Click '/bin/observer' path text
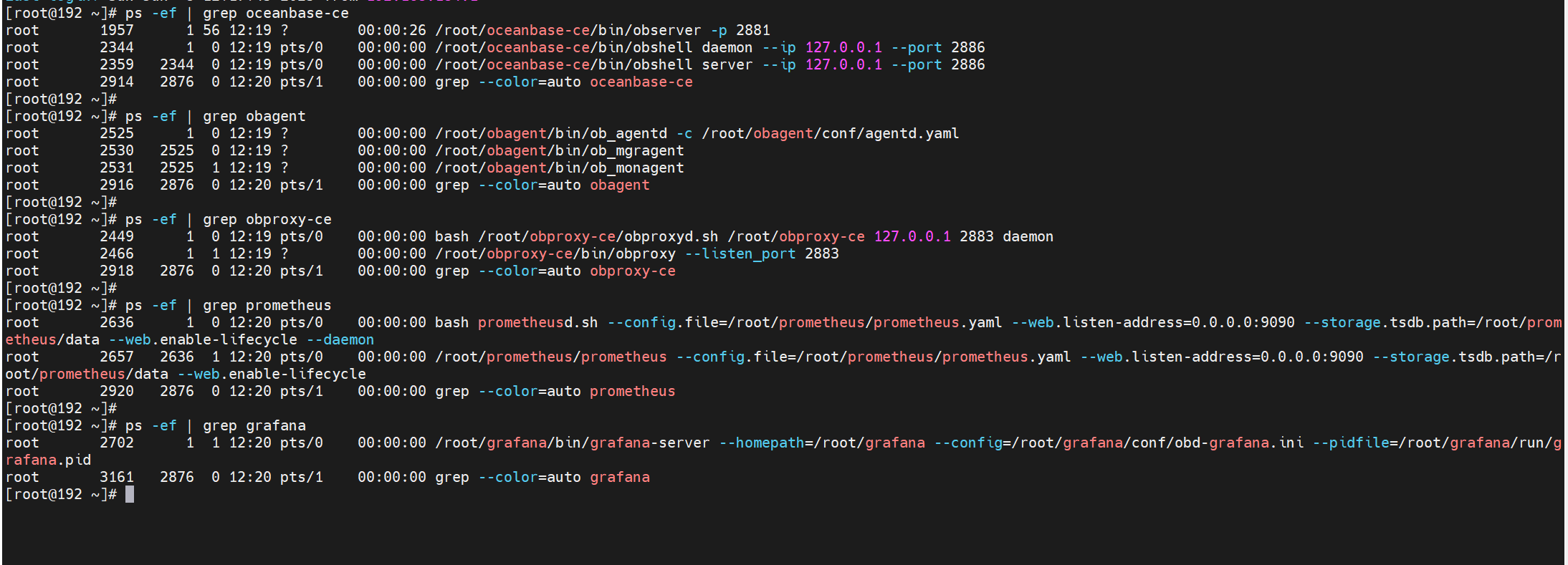 [646, 30]
